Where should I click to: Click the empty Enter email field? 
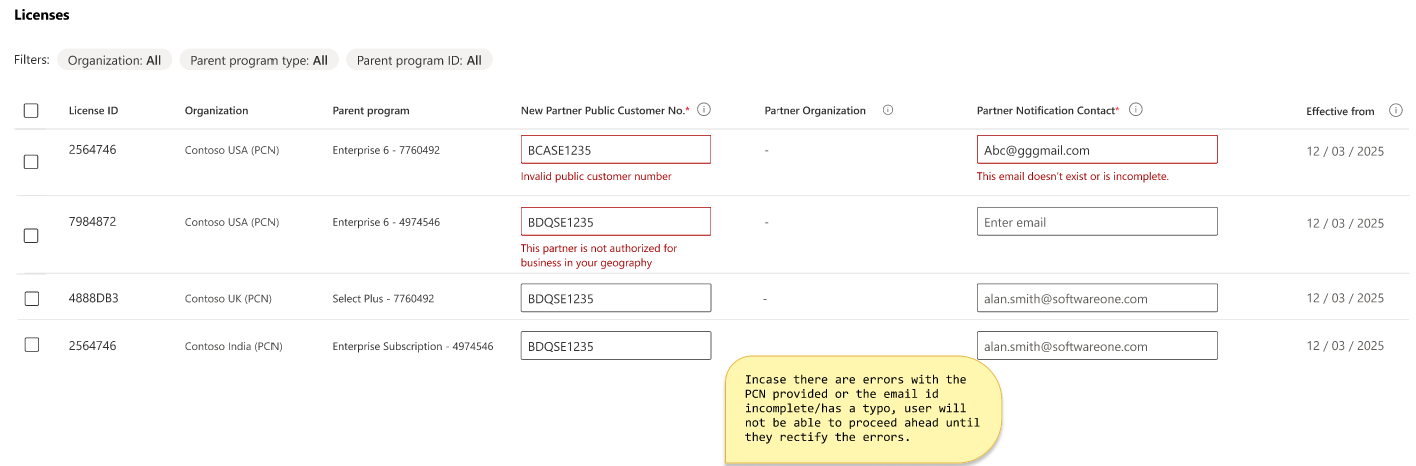pyautogui.click(x=1097, y=222)
